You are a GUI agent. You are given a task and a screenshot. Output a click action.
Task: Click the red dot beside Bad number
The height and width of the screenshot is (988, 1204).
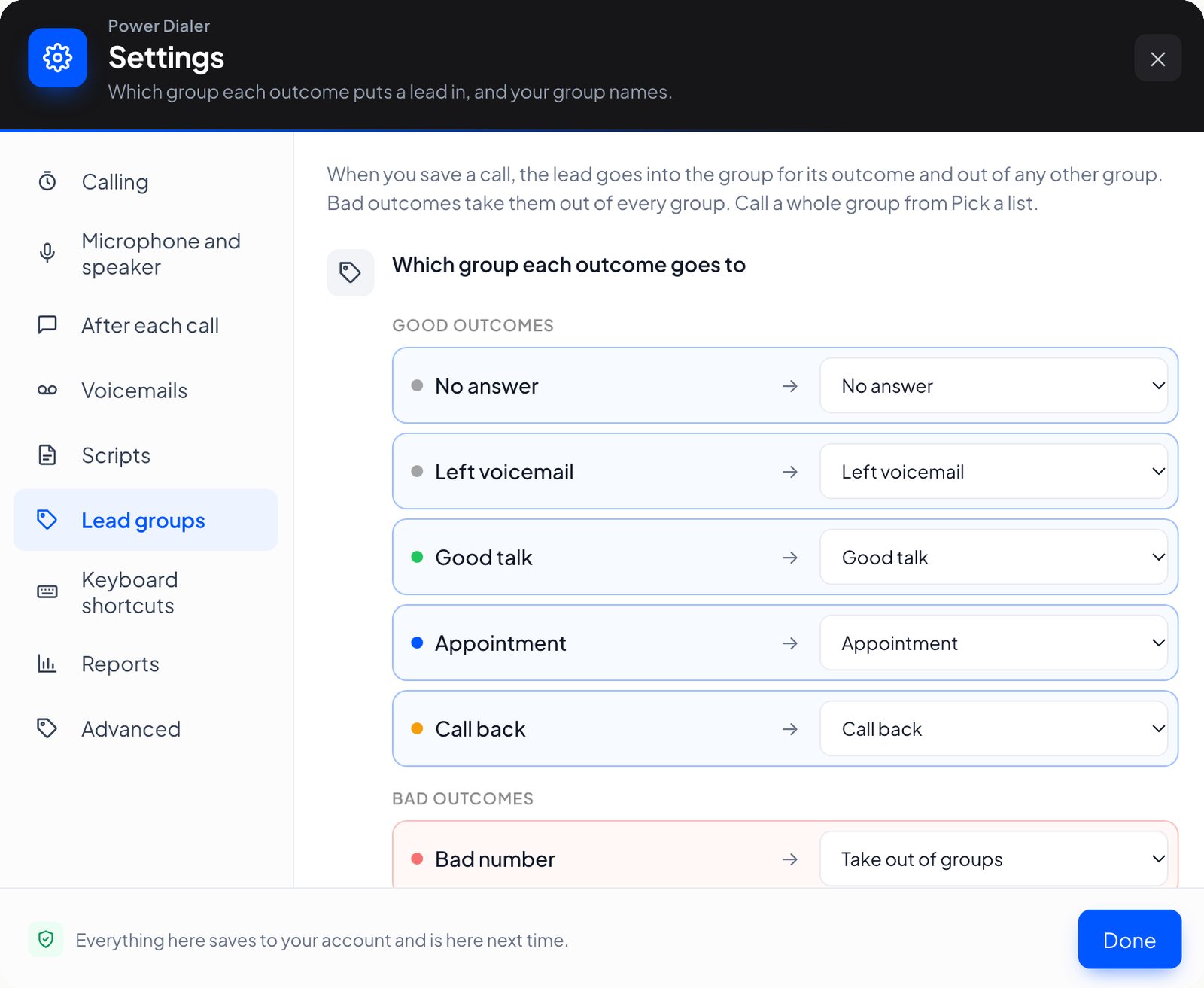[x=417, y=859]
